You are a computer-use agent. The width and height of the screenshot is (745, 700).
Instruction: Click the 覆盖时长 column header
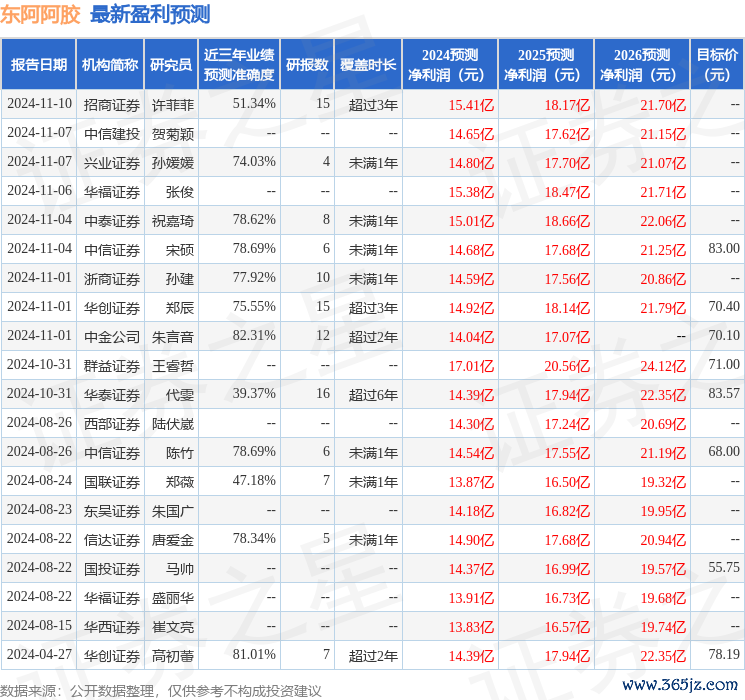tap(368, 65)
